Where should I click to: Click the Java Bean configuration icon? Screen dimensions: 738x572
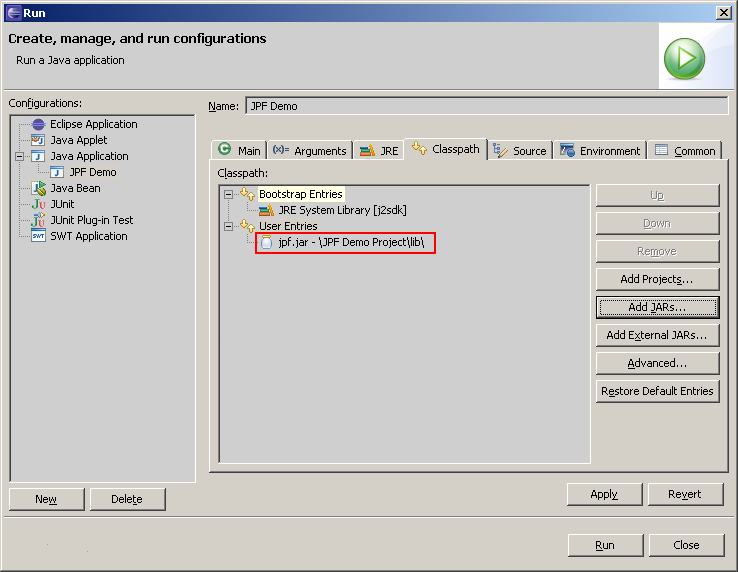coord(38,188)
